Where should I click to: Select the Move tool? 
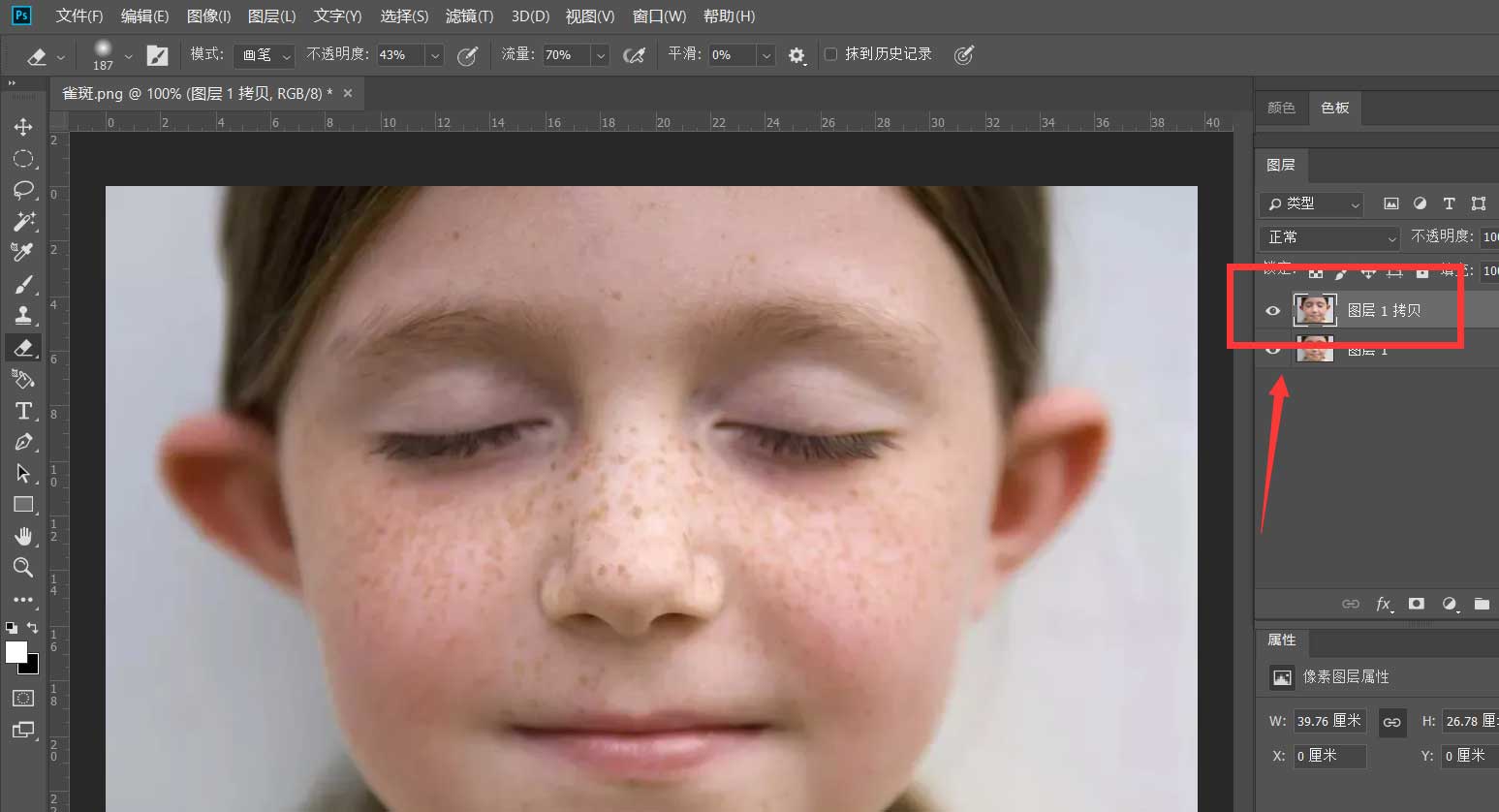pyautogui.click(x=23, y=127)
